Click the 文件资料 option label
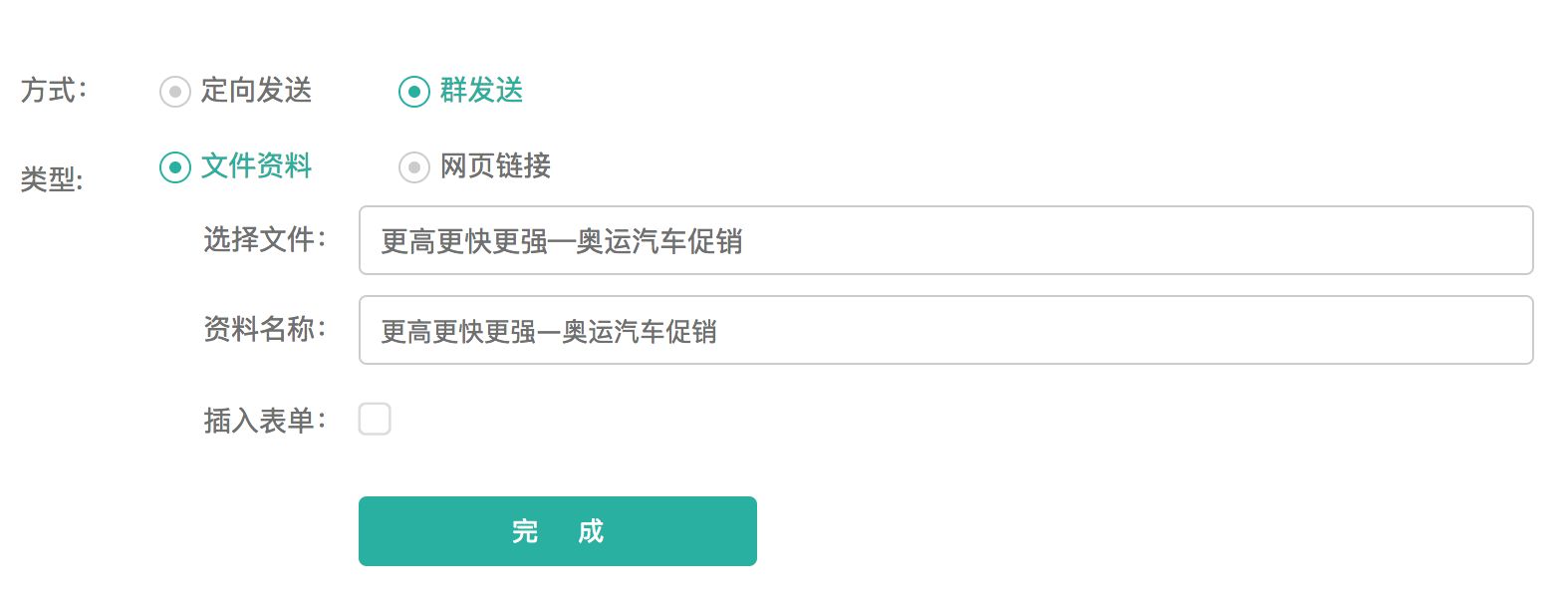 click(256, 166)
